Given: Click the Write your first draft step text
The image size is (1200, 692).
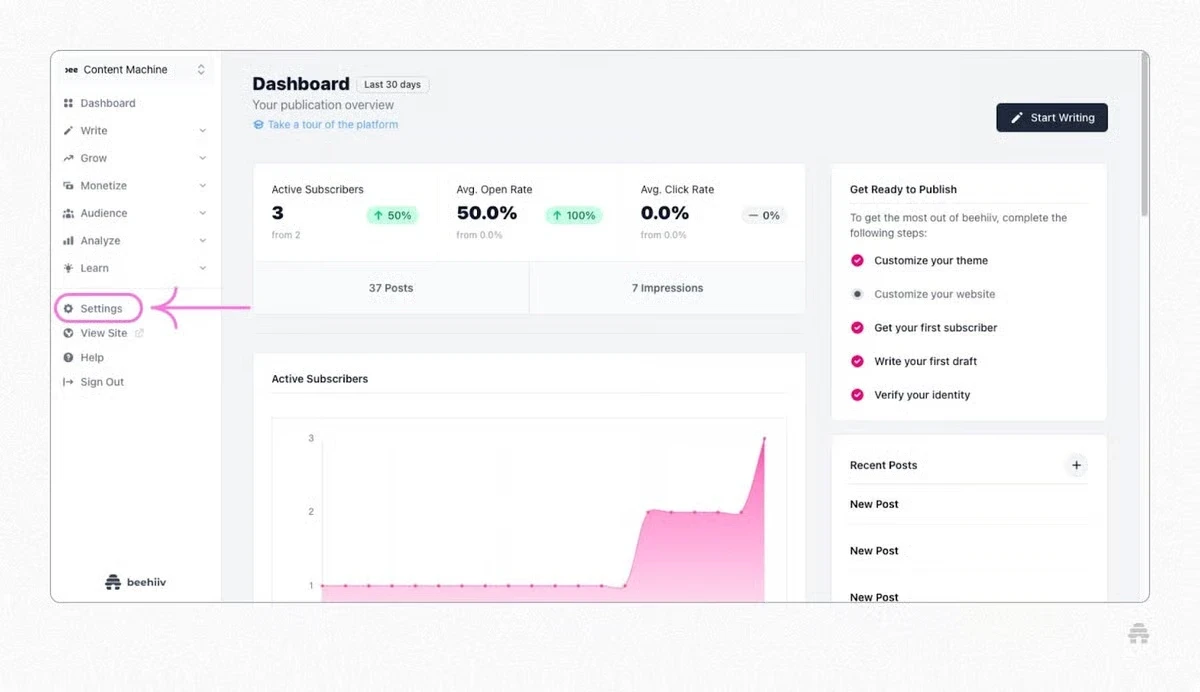Looking at the screenshot, I should [925, 361].
